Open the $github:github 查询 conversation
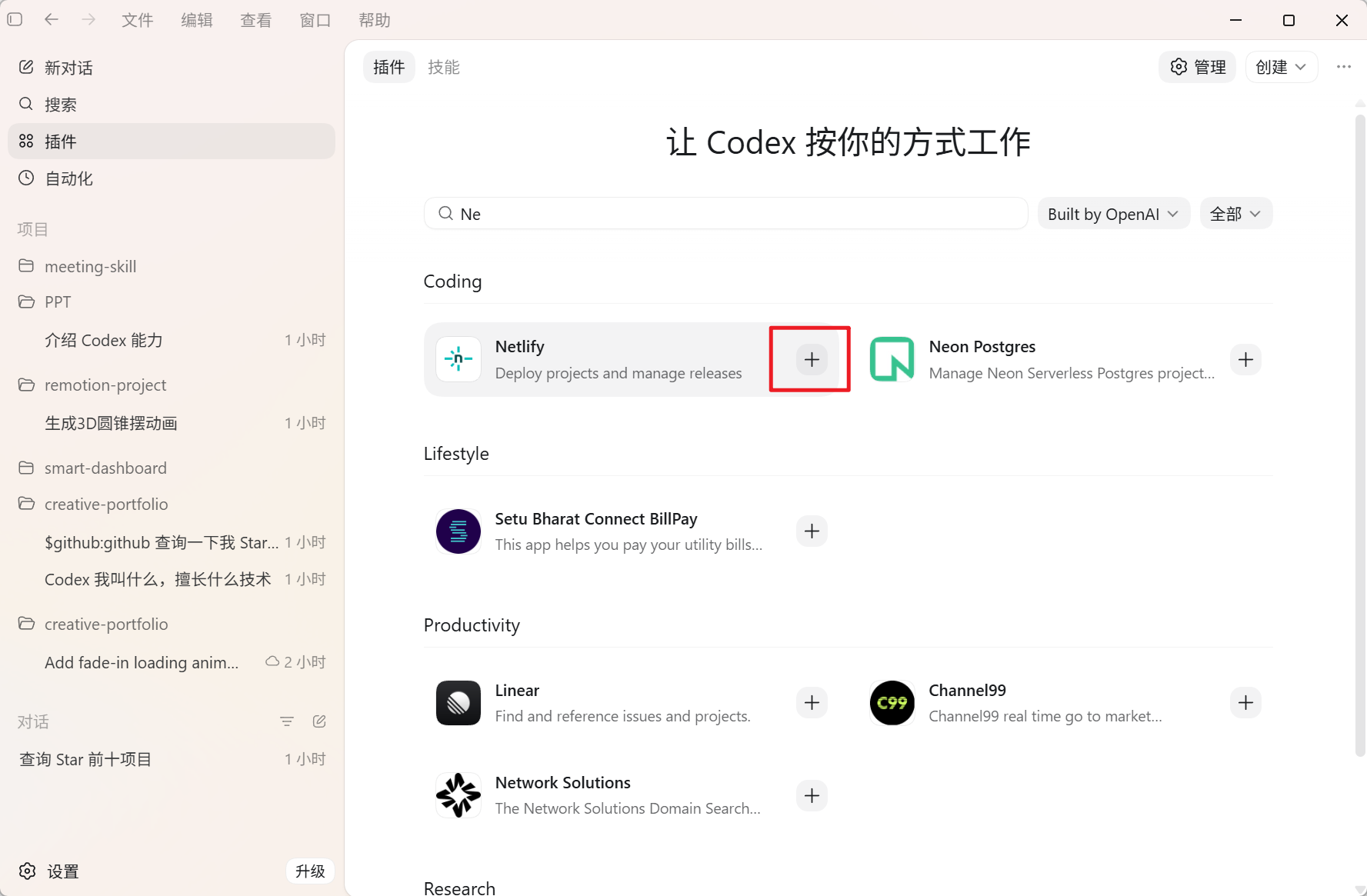 tap(172, 542)
